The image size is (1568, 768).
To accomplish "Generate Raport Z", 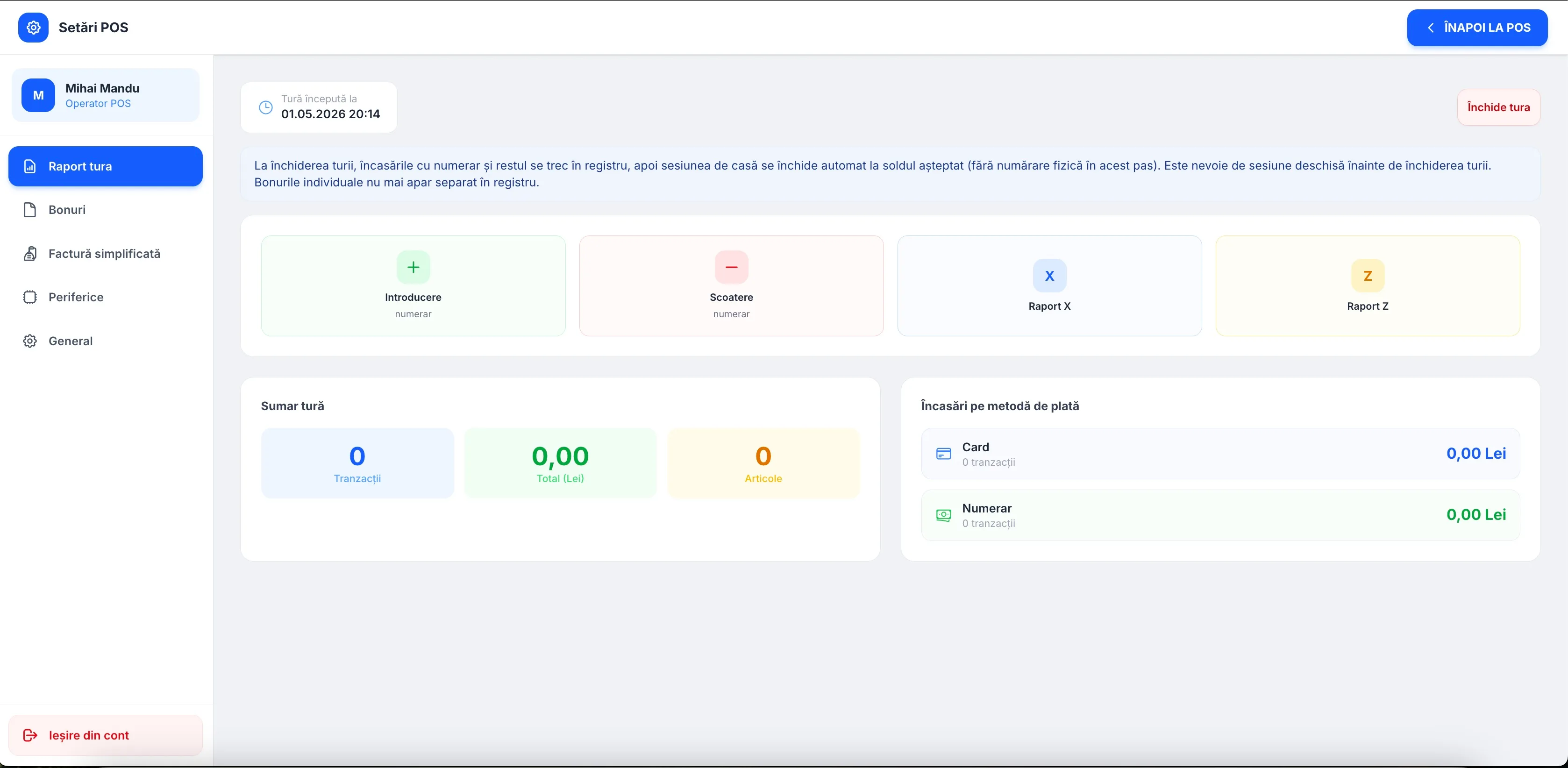I will coord(1368,286).
